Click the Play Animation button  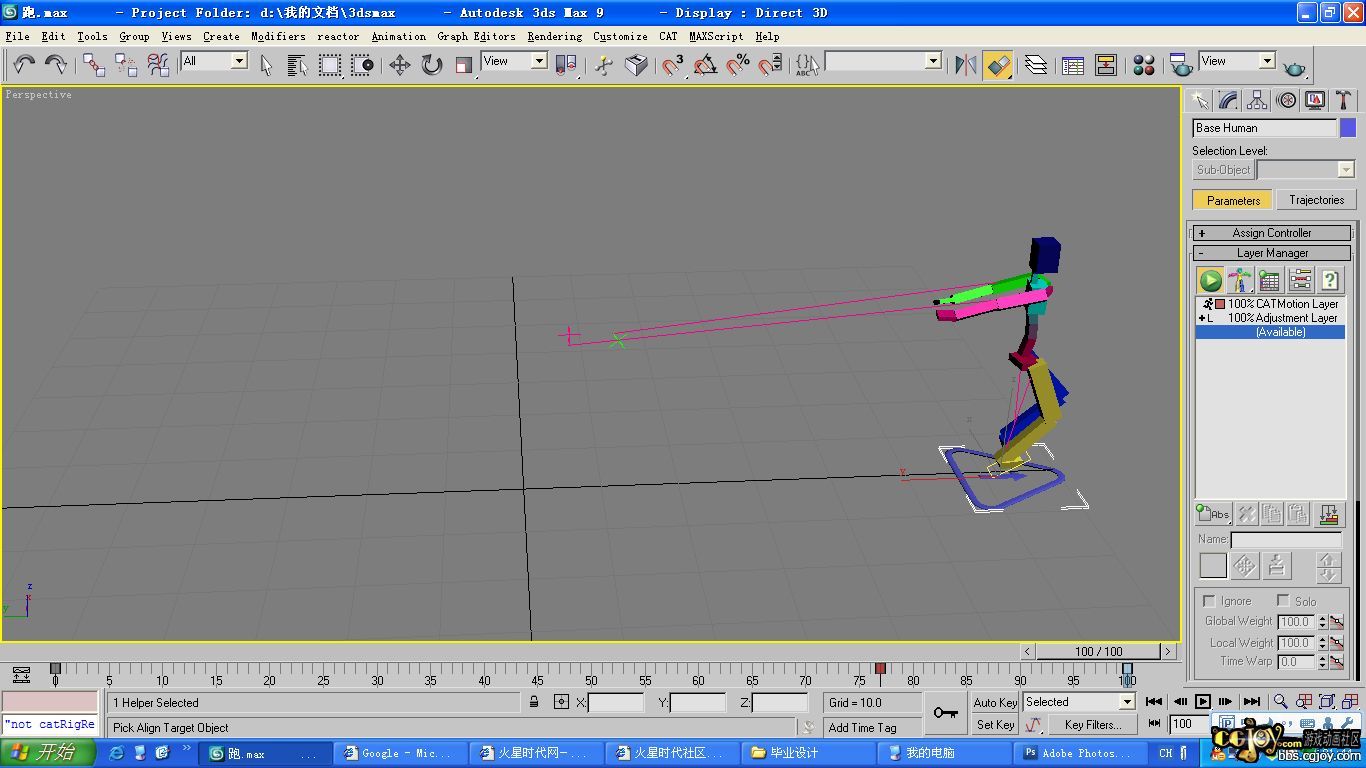tap(1203, 702)
